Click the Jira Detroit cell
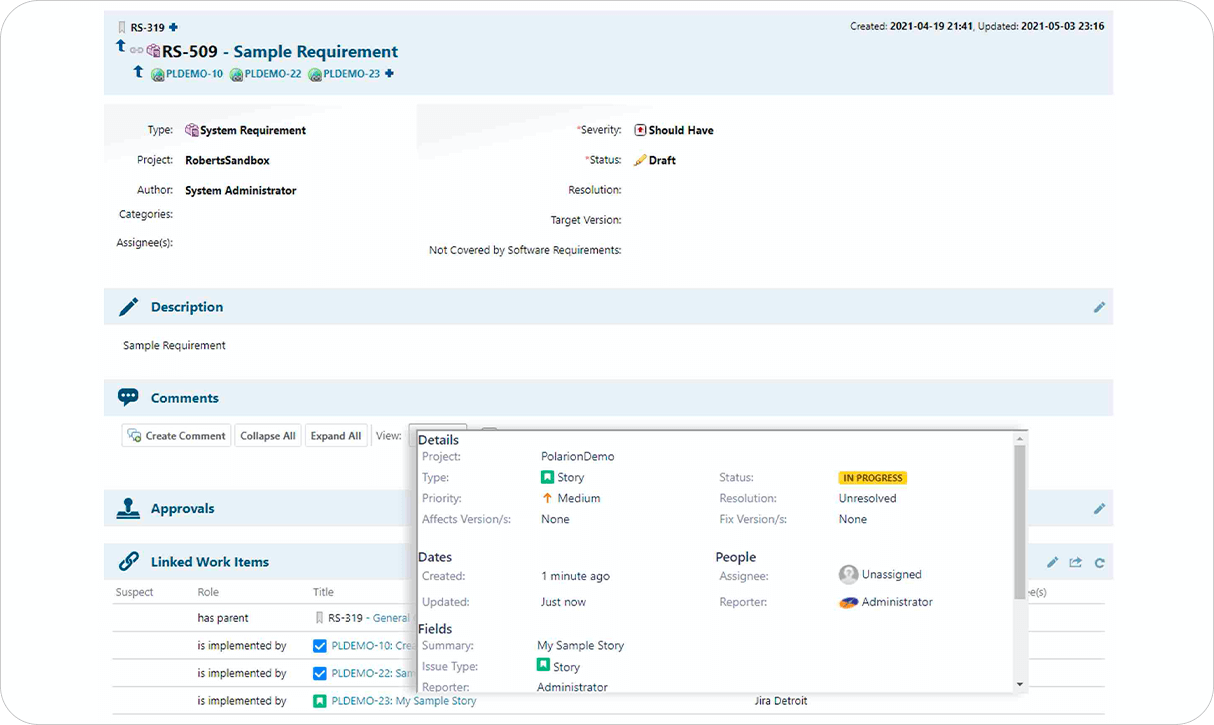Image resolution: width=1214 pixels, height=725 pixels. click(781, 701)
